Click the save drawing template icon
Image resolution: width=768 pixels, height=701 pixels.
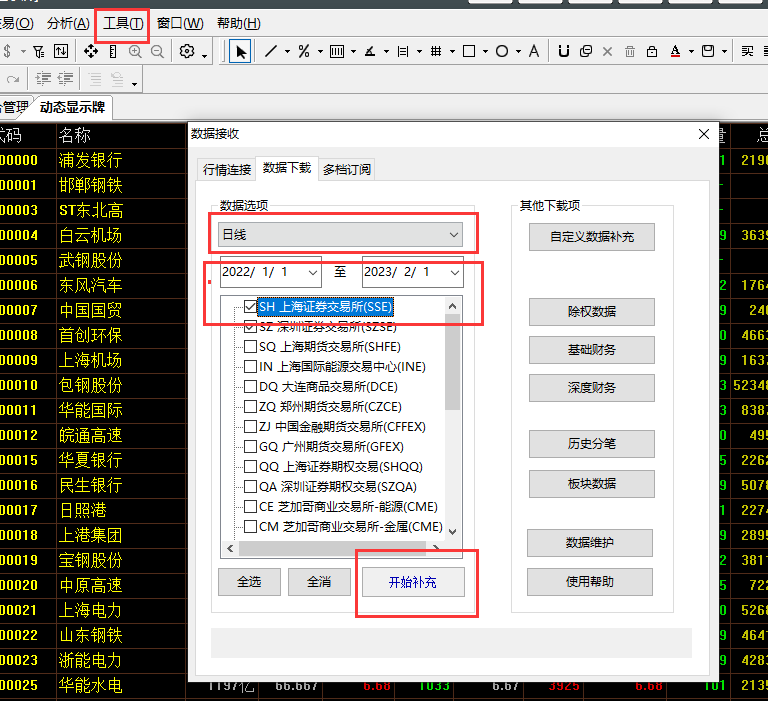[708, 51]
